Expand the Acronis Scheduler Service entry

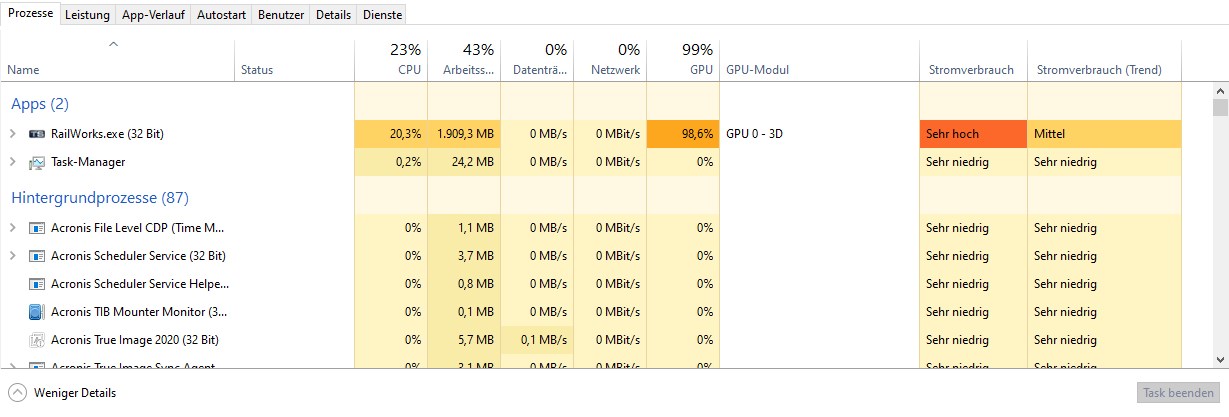coord(12,256)
